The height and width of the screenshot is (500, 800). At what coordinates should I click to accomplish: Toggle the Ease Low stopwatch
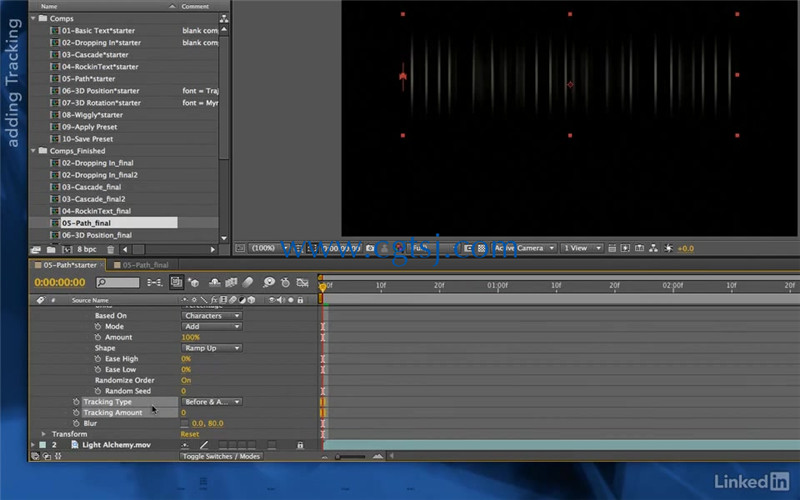click(x=97, y=369)
